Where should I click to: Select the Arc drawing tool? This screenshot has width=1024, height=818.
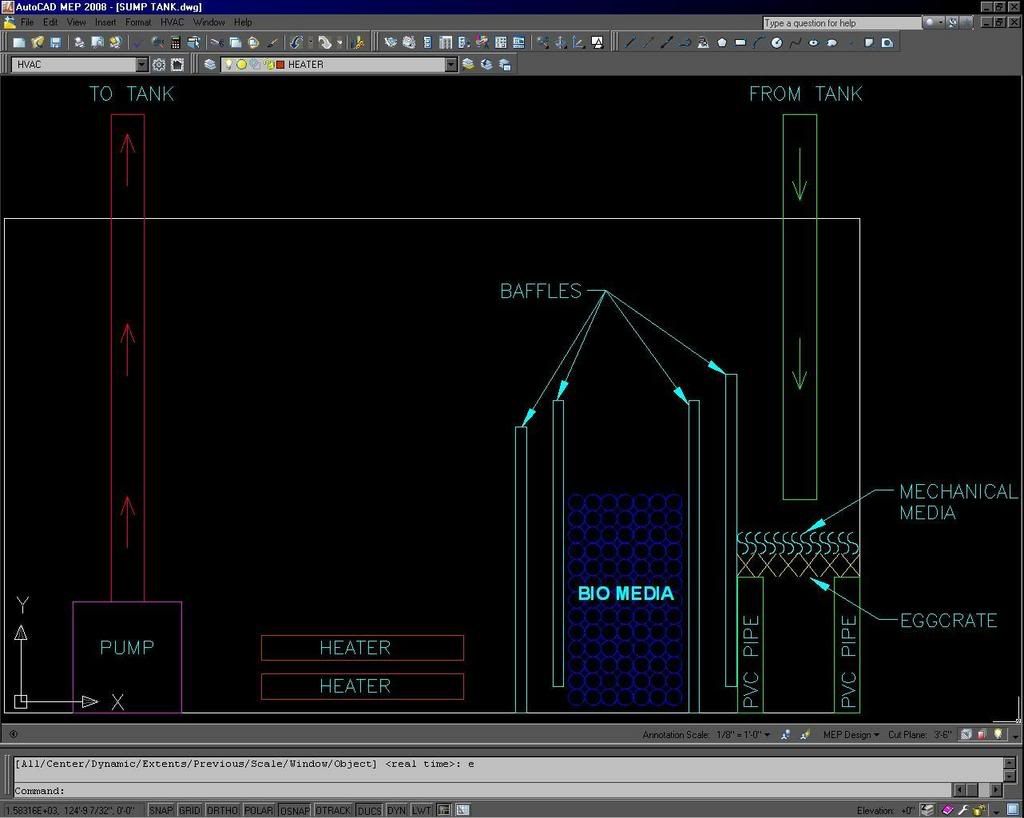[x=758, y=42]
